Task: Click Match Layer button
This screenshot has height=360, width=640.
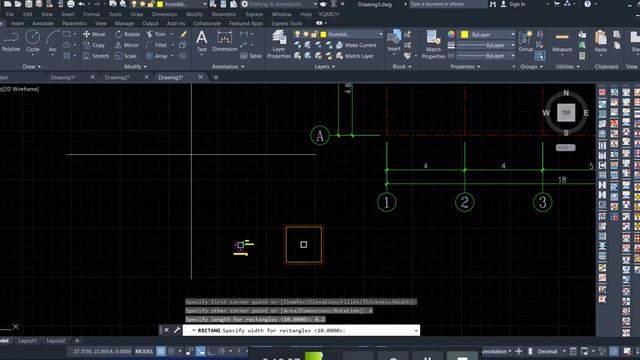Action: [x=355, y=56]
